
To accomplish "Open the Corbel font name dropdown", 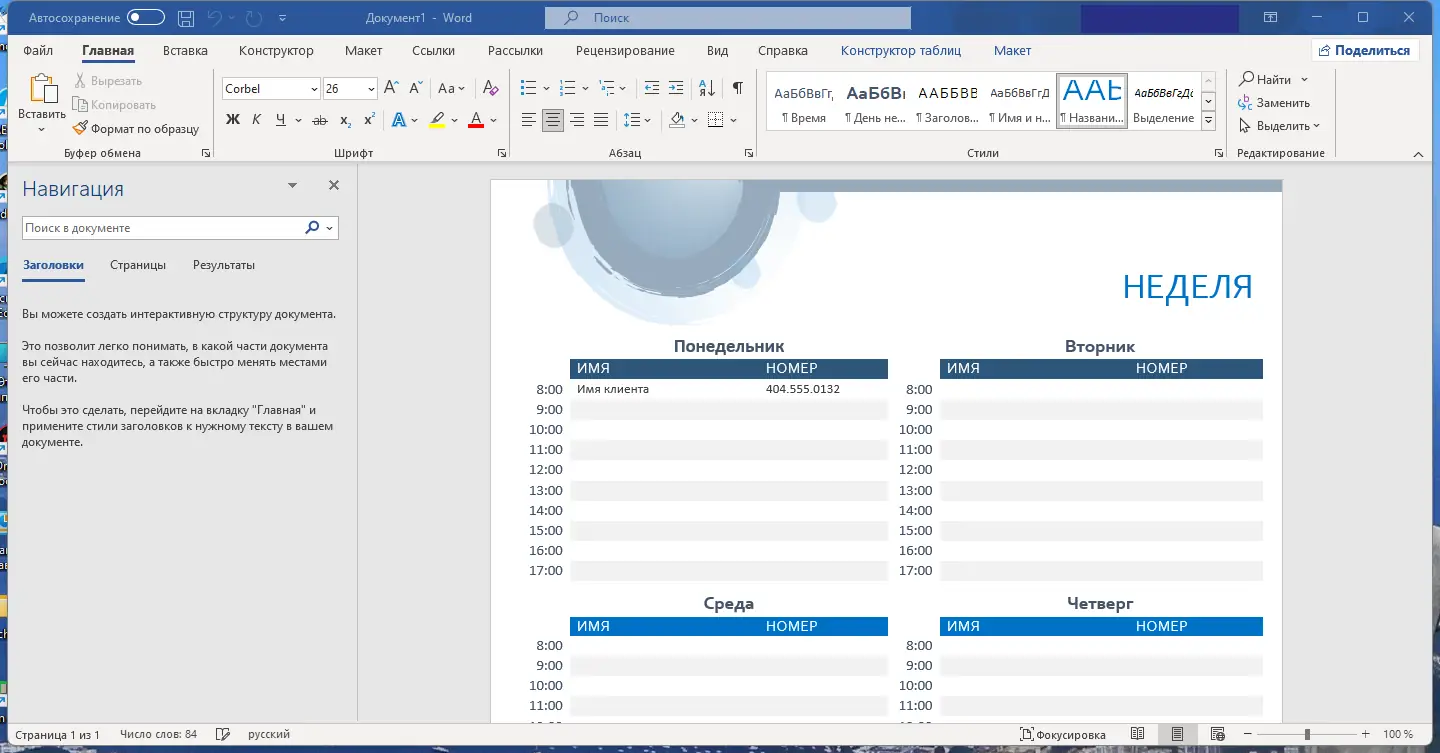I will coord(313,89).
